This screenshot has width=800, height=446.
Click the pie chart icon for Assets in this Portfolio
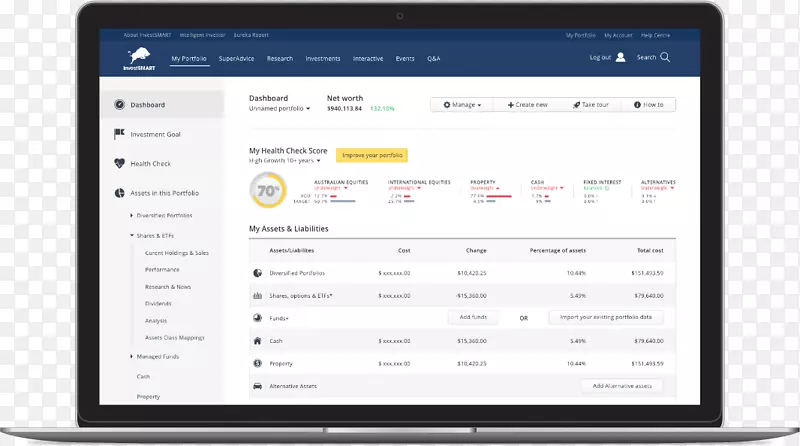coord(119,192)
